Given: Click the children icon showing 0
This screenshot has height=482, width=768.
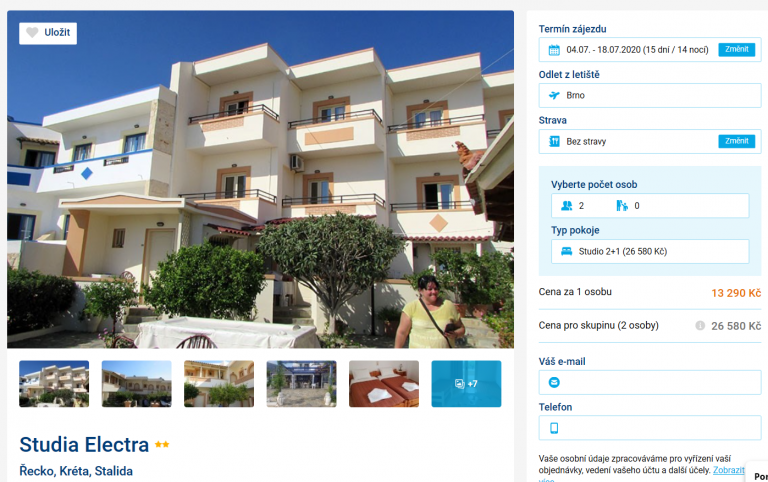Looking at the screenshot, I should [x=622, y=206].
